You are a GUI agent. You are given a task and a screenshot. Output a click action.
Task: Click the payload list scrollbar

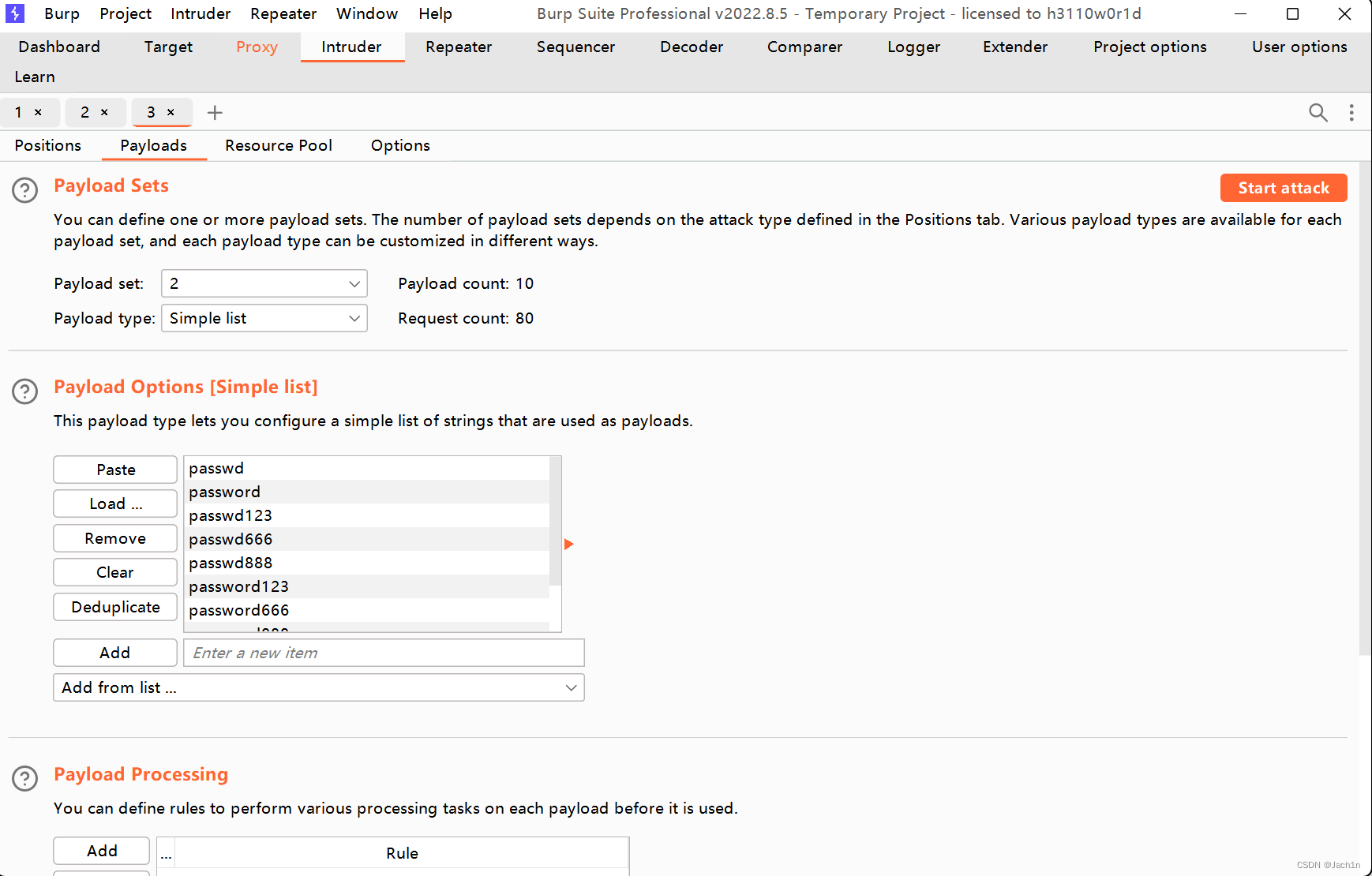[555, 521]
